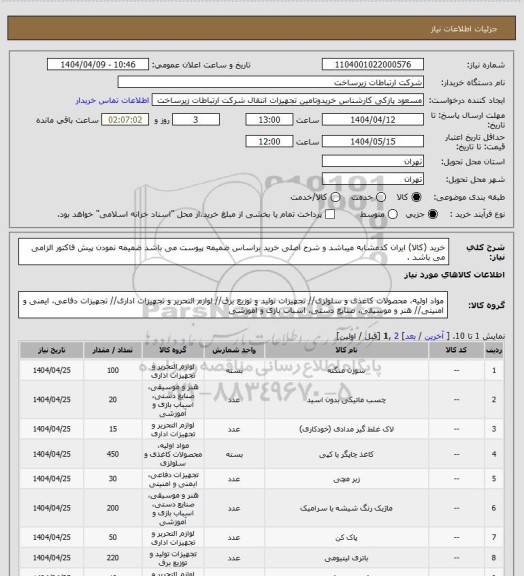Click quantity 15 for لاک غلط گیر row
Screen dimensions: 524x576
pos(113,429)
